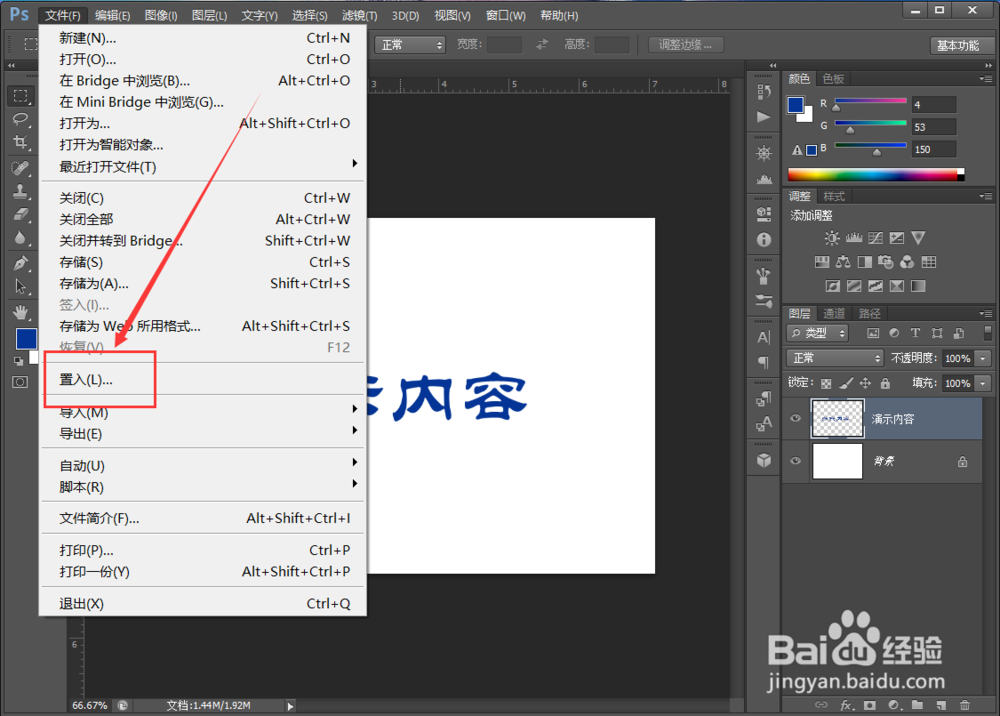Image resolution: width=1000 pixels, height=716 pixels.
Task: Open the 类型 layer filter dropdown
Action: coord(818,333)
